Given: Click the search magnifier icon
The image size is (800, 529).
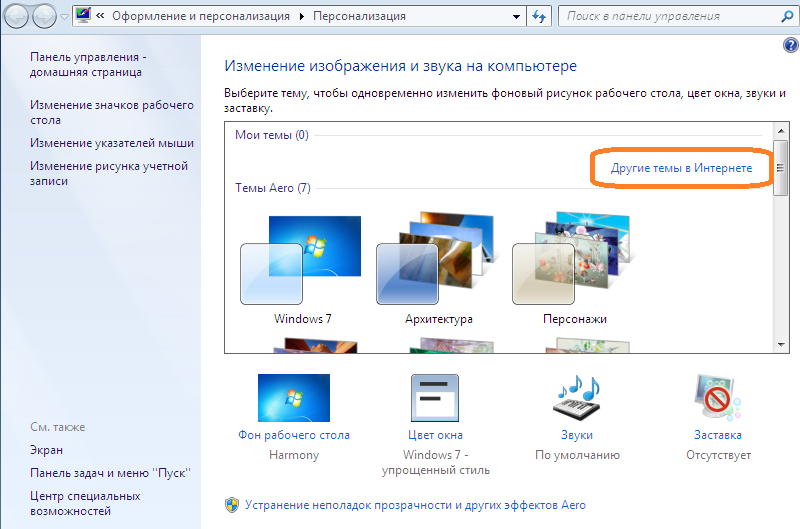Looking at the screenshot, I should [x=787, y=16].
